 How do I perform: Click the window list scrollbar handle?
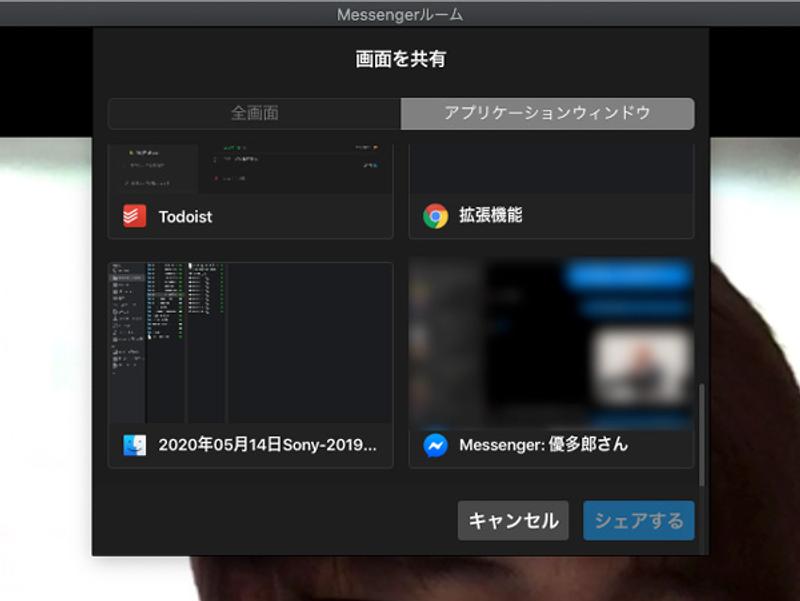tap(702, 435)
